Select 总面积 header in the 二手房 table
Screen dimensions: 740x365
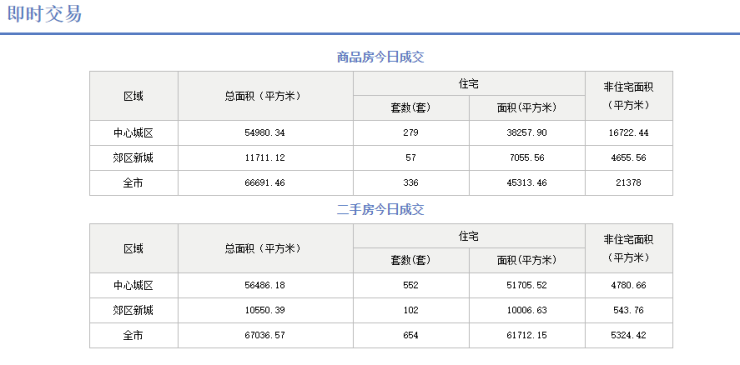[262, 248]
